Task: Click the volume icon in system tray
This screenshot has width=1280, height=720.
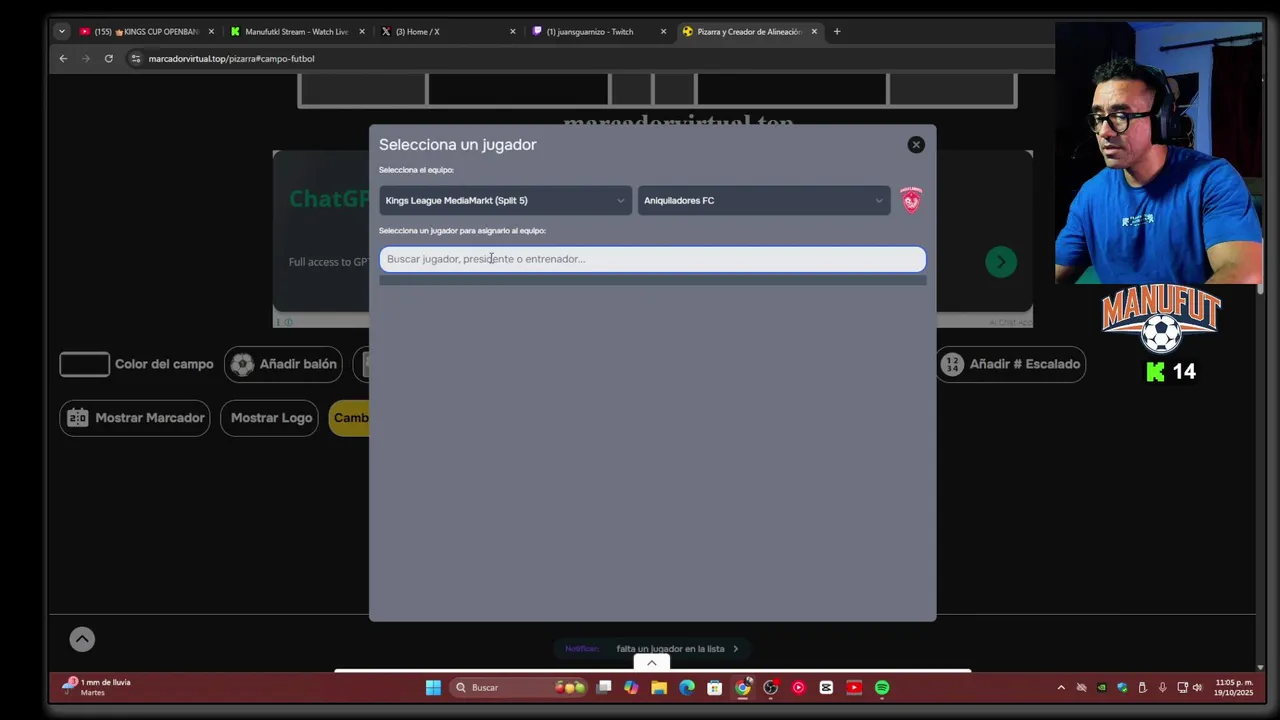Action: 1197,687
